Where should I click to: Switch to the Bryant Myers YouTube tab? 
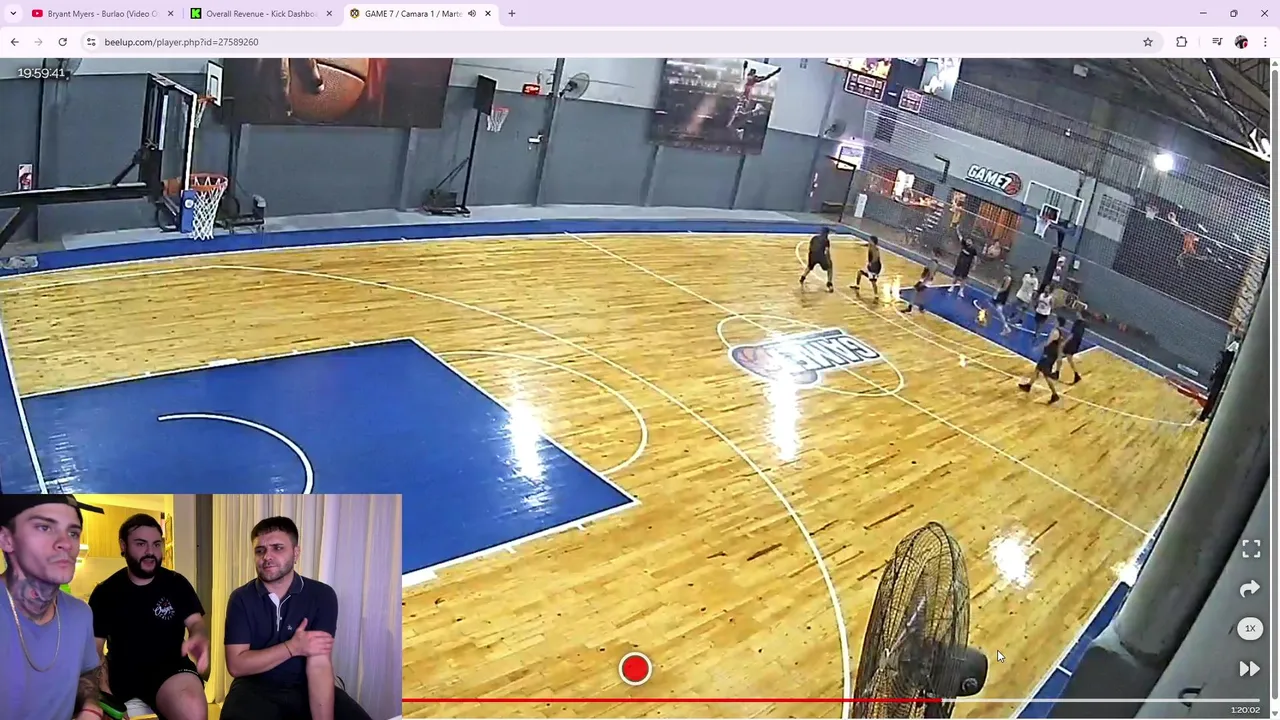pyautogui.click(x=100, y=13)
